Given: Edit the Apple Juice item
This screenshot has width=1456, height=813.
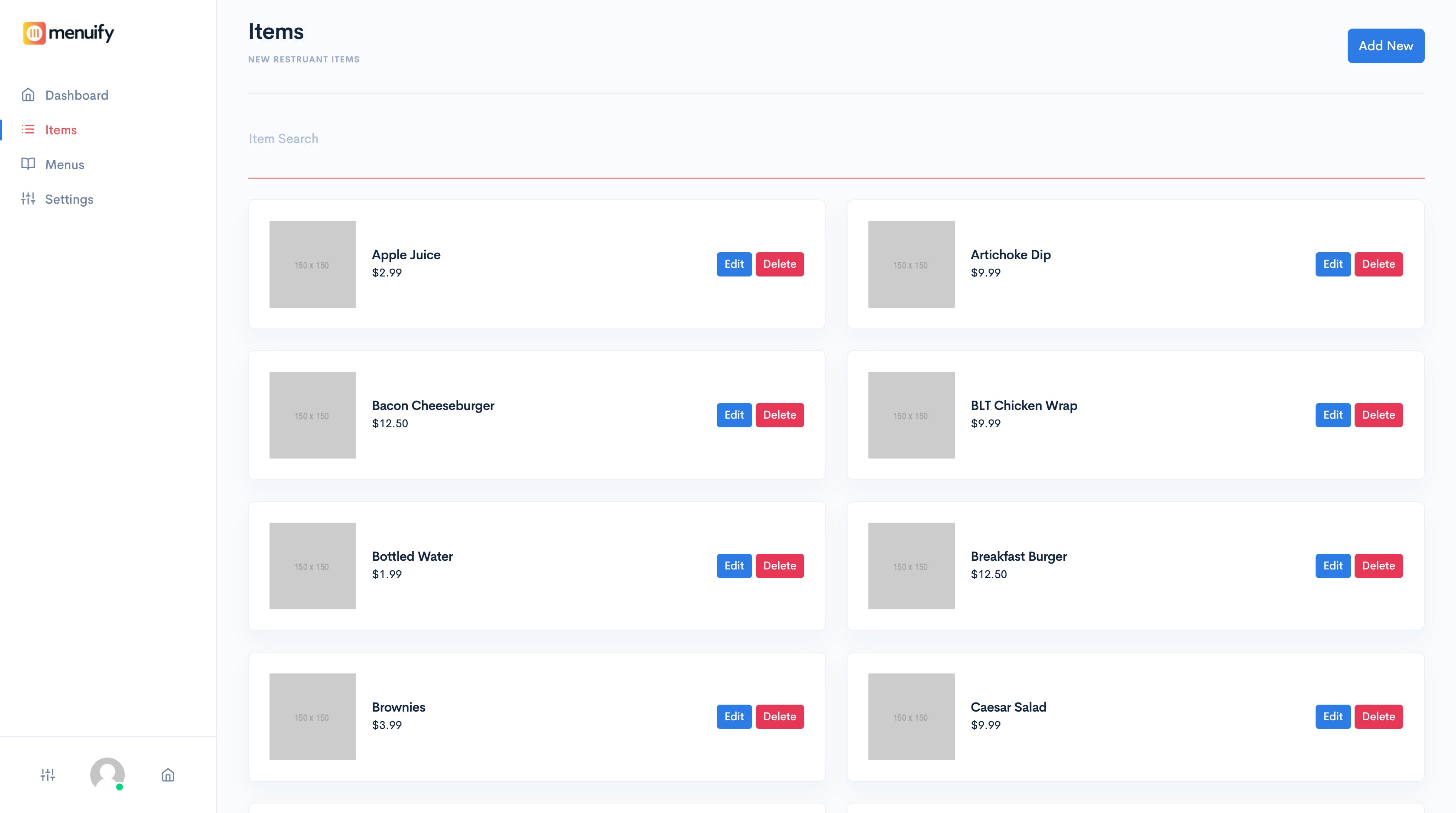Looking at the screenshot, I should coord(734,264).
